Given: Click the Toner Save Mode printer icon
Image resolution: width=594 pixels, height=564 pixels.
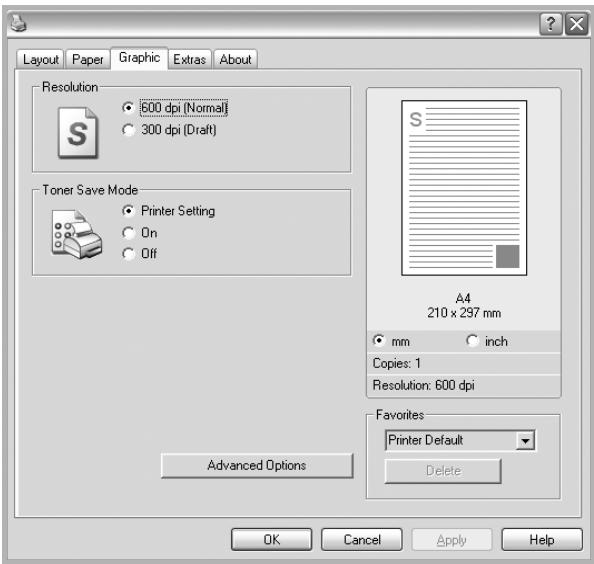Looking at the screenshot, I should tap(77, 234).
